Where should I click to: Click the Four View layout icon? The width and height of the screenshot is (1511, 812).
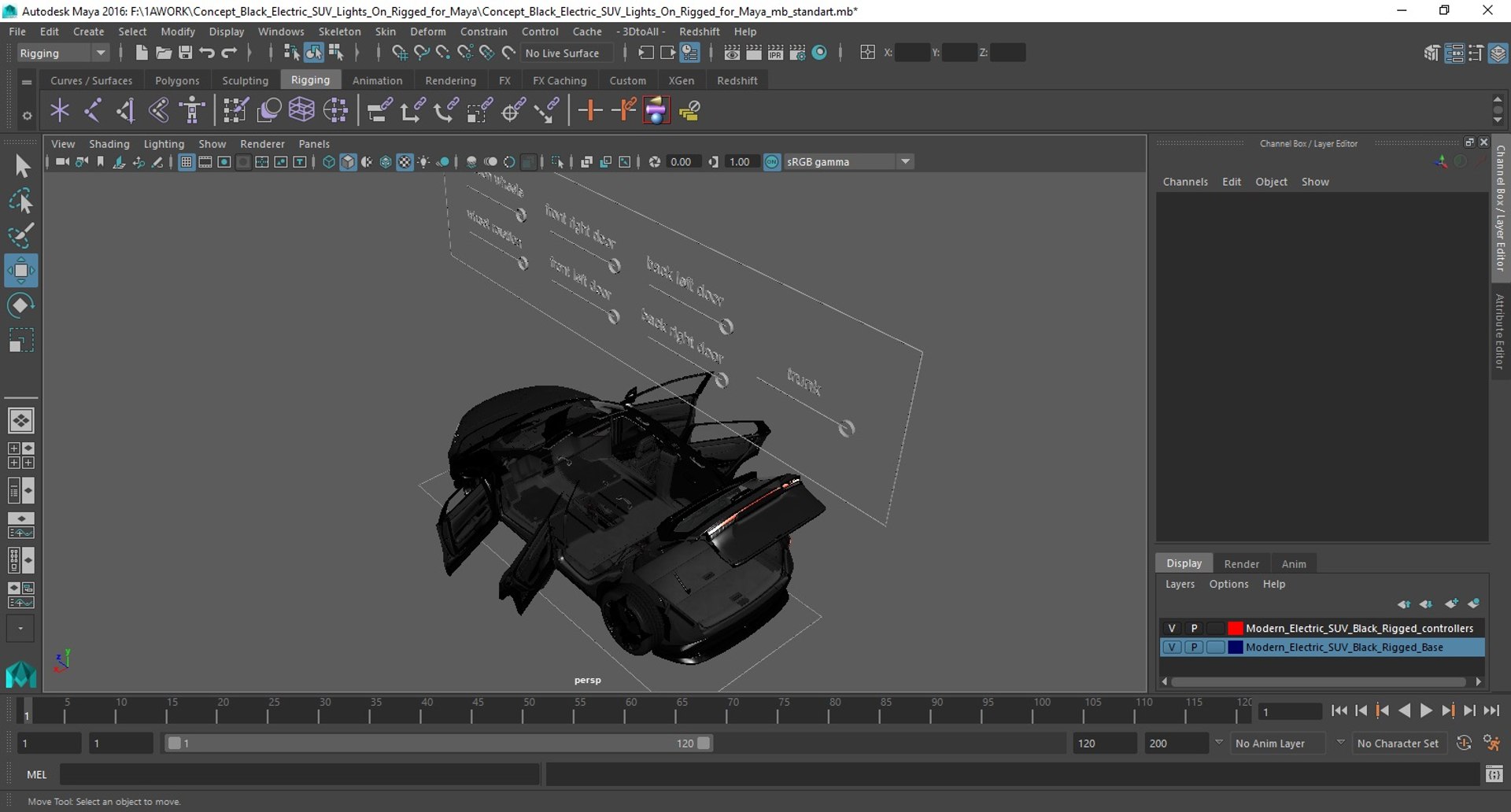21,456
